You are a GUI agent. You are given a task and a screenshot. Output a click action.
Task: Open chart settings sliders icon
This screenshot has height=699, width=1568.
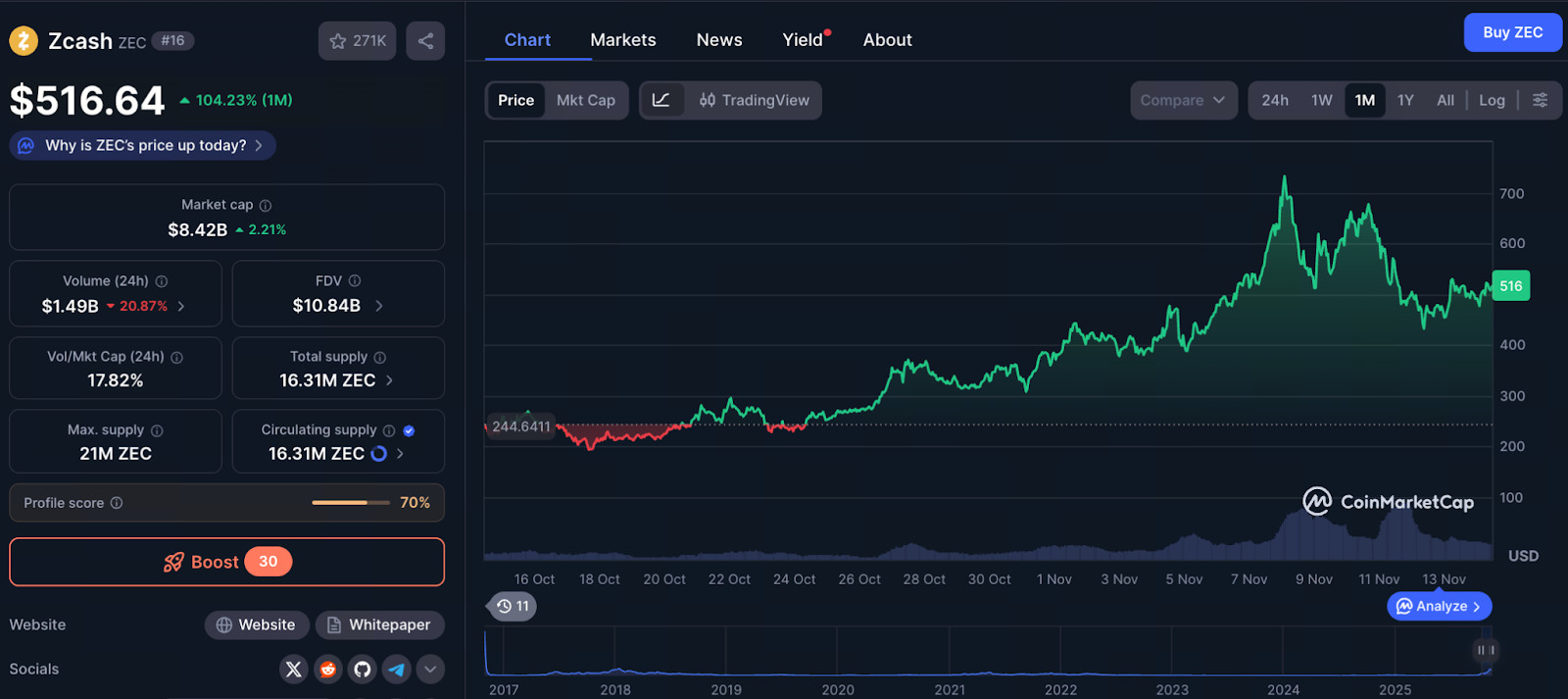point(1540,100)
